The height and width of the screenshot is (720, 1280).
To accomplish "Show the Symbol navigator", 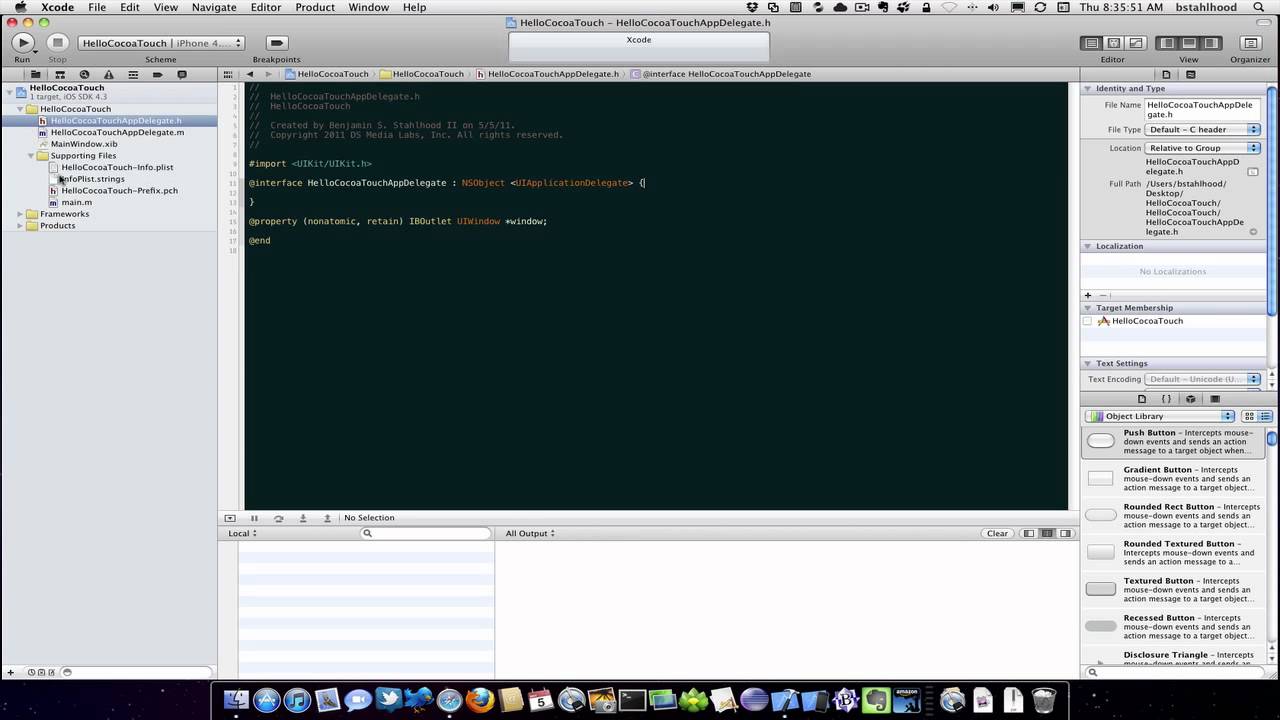I will [x=60, y=74].
